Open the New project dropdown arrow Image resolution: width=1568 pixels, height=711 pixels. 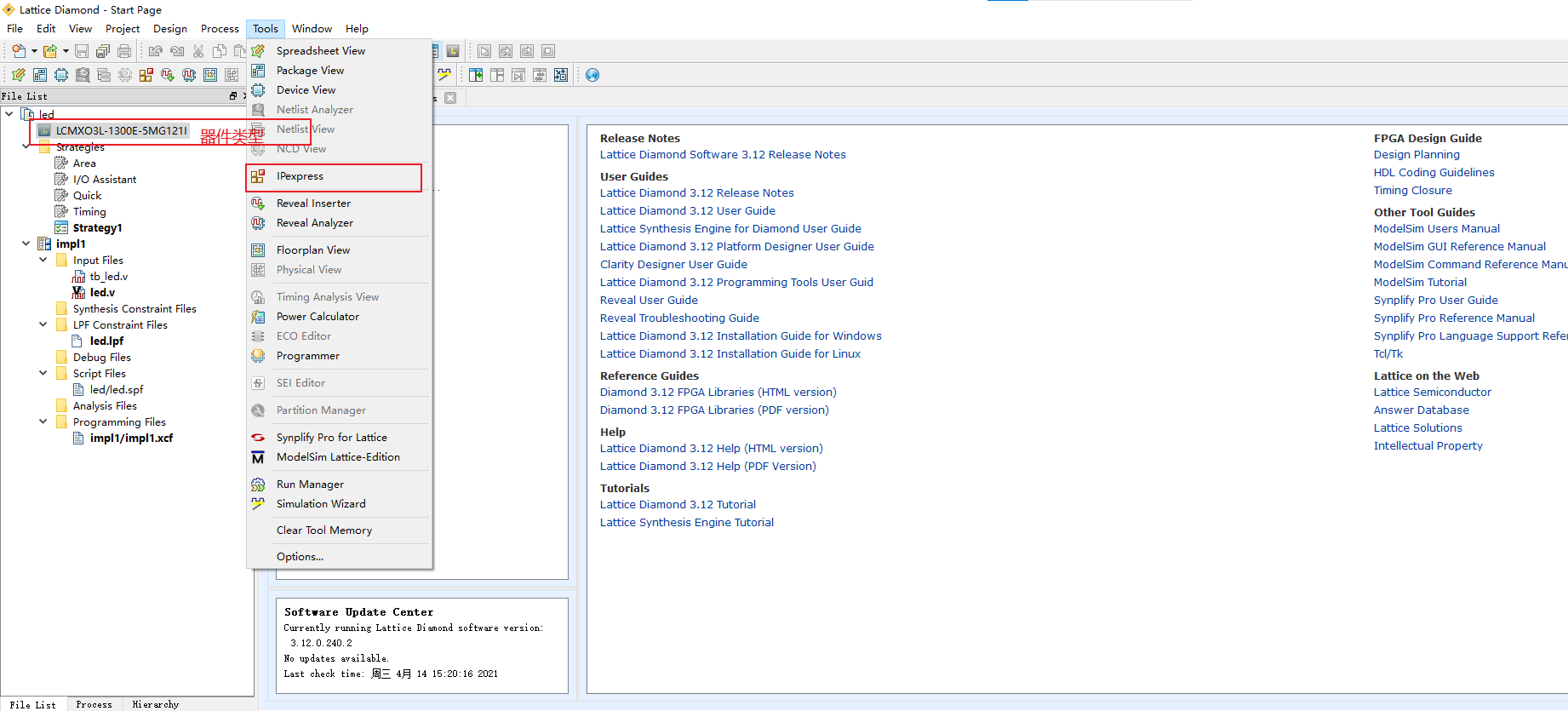point(34,51)
